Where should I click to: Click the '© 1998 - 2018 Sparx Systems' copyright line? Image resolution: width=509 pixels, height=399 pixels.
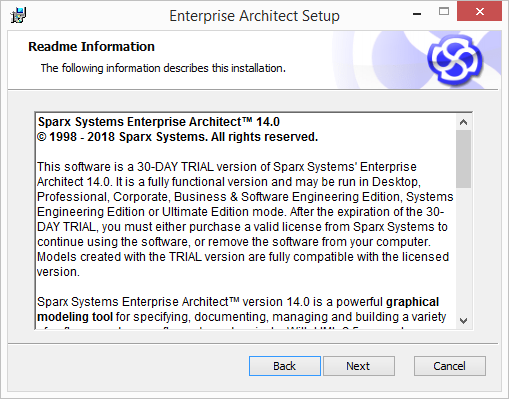[x=177, y=137]
